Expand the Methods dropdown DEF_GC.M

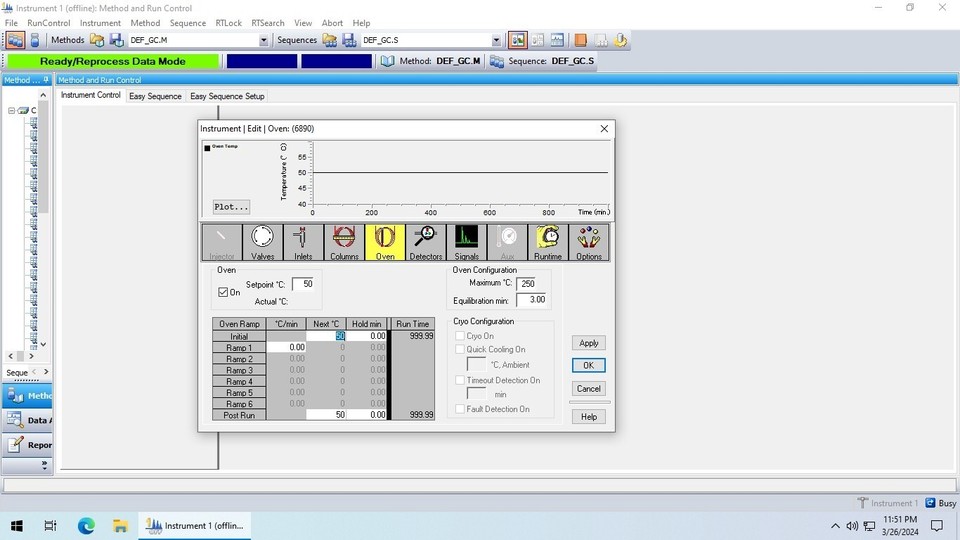(x=264, y=41)
